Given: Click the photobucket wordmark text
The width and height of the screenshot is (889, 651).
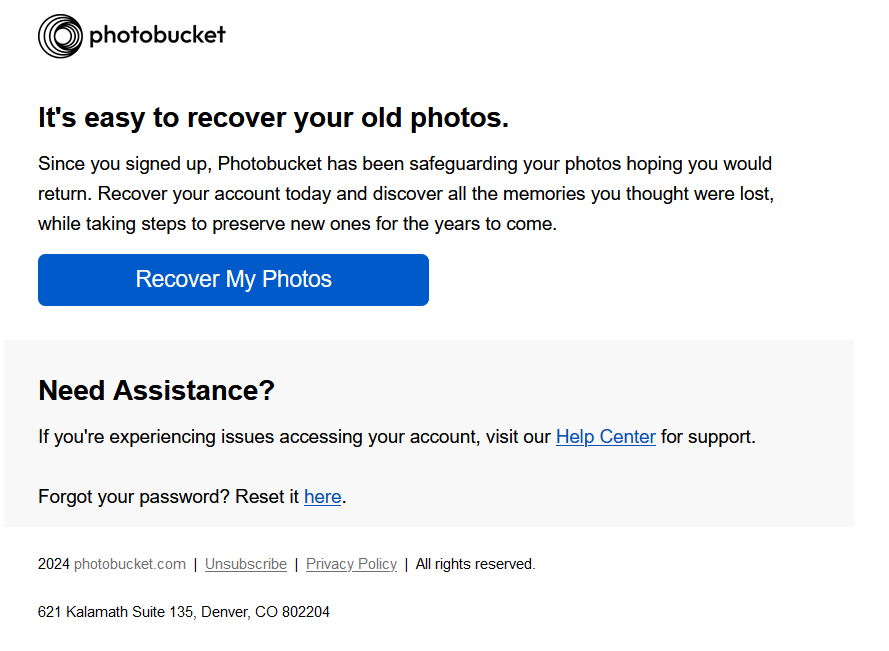Looking at the screenshot, I should click(x=157, y=35).
